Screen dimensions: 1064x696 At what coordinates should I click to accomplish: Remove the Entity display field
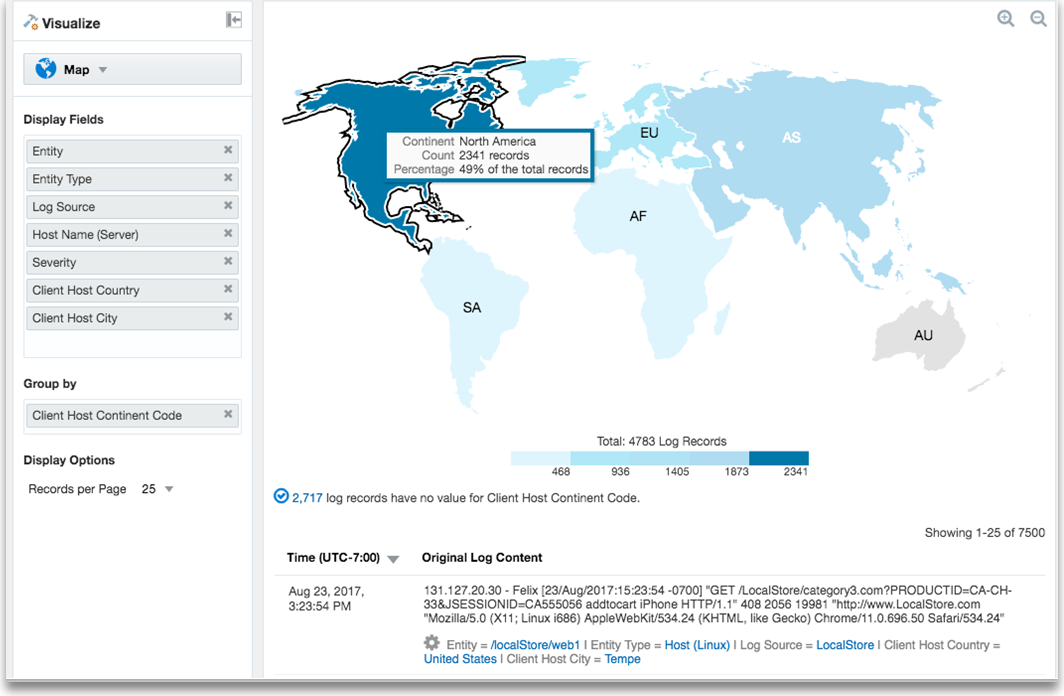click(x=228, y=151)
